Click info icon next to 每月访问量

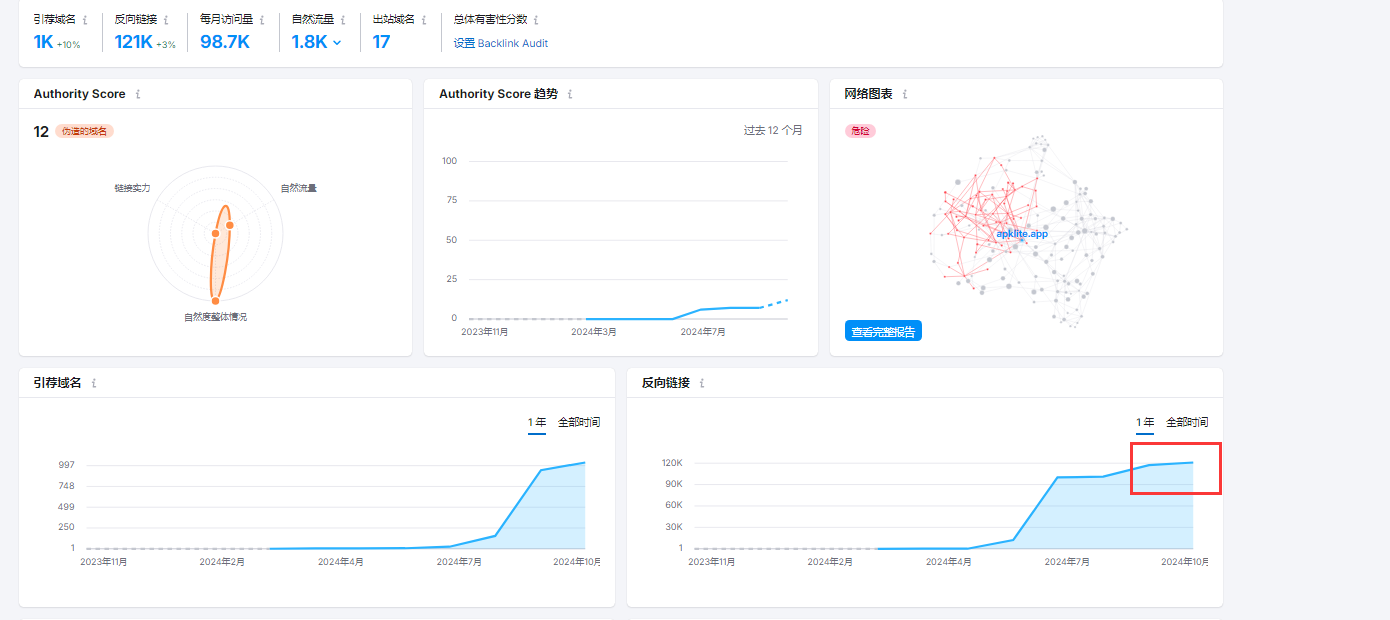[x=262, y=20]
